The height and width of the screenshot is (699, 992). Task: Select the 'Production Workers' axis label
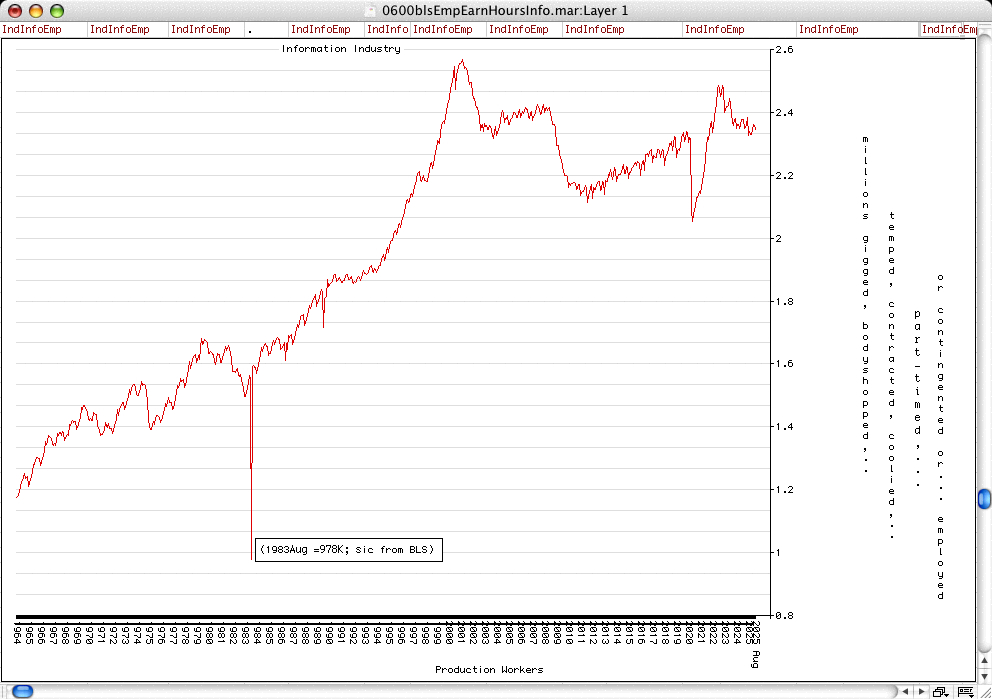click(489, 669)
